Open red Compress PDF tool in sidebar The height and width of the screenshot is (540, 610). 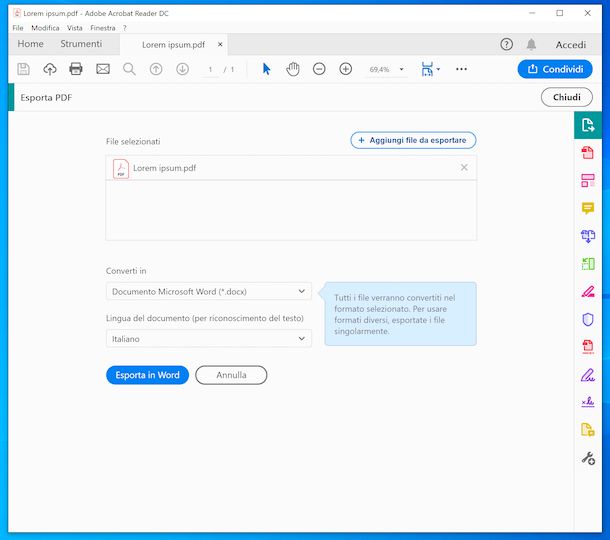click(x=588, y=347)
